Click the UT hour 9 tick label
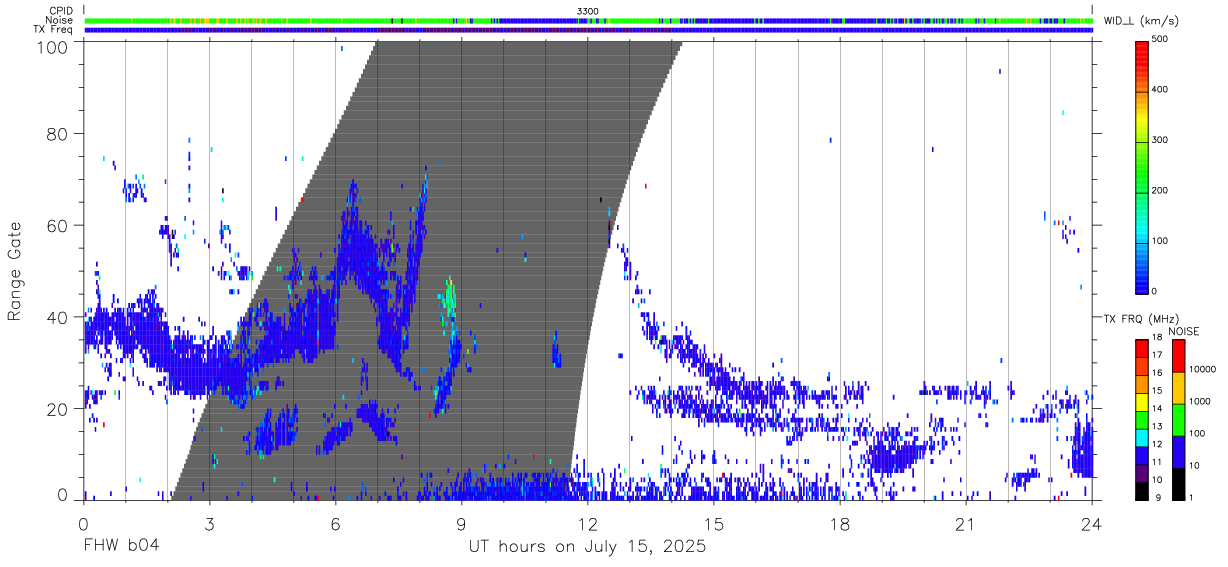 click(x=461, y=524)
